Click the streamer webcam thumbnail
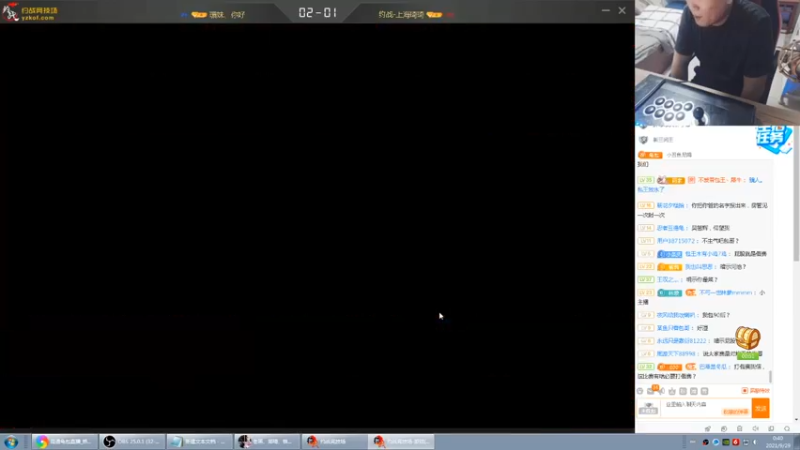This screenshot has height=450, width=800. [717, 62]
